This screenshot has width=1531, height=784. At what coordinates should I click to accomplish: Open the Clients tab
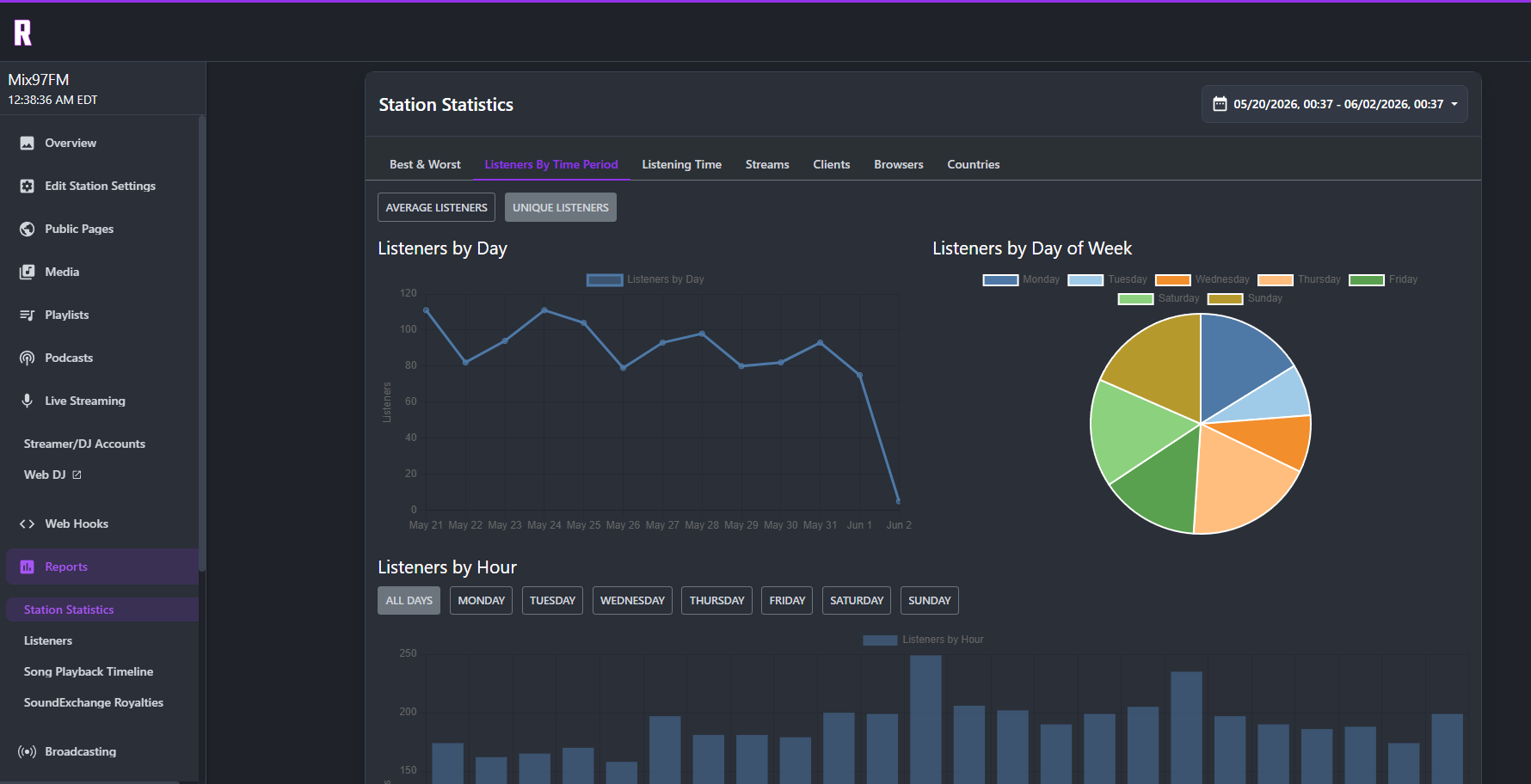tap(832, 164)
